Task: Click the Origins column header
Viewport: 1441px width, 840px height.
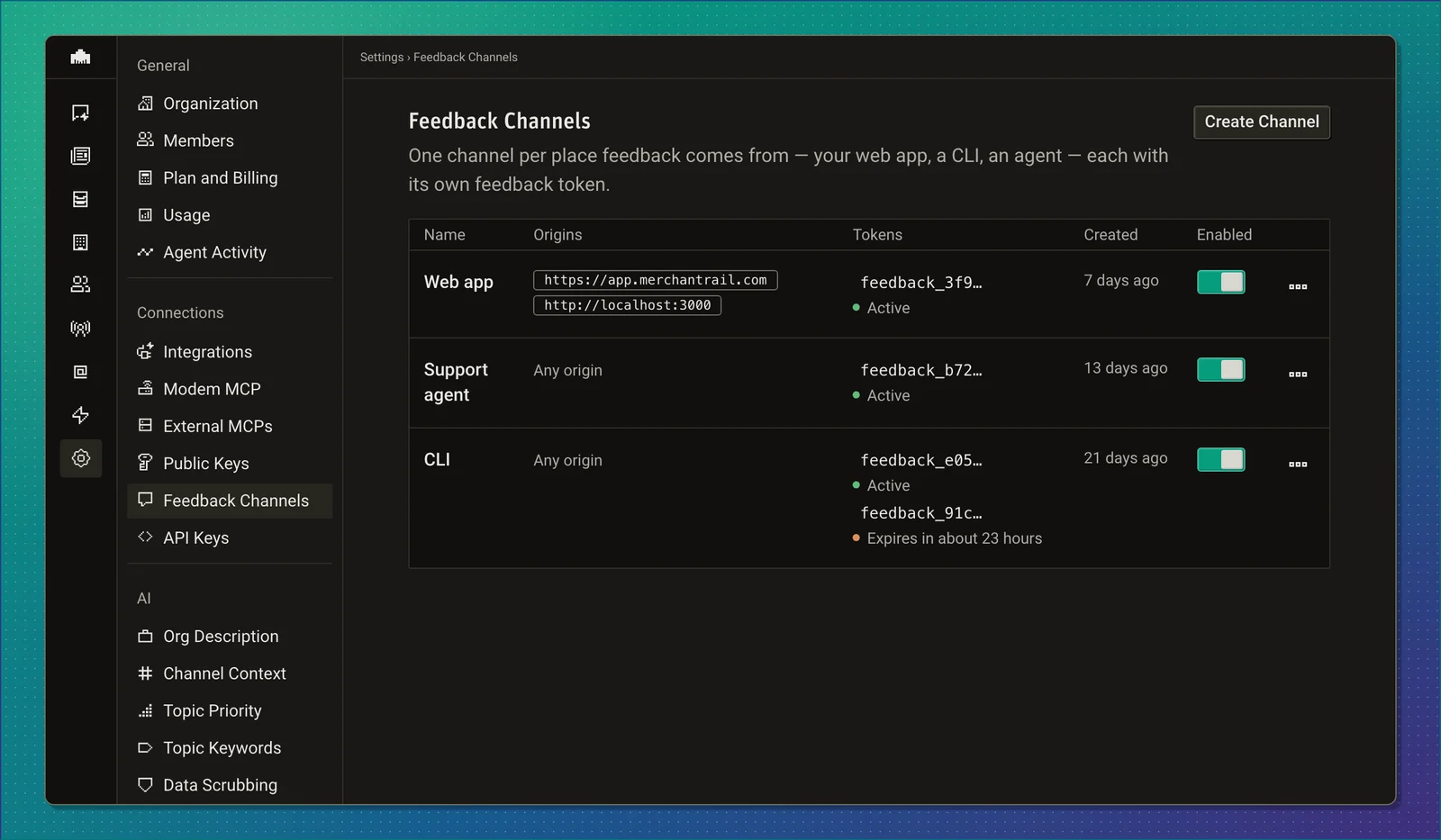Action: click(557, 234)
